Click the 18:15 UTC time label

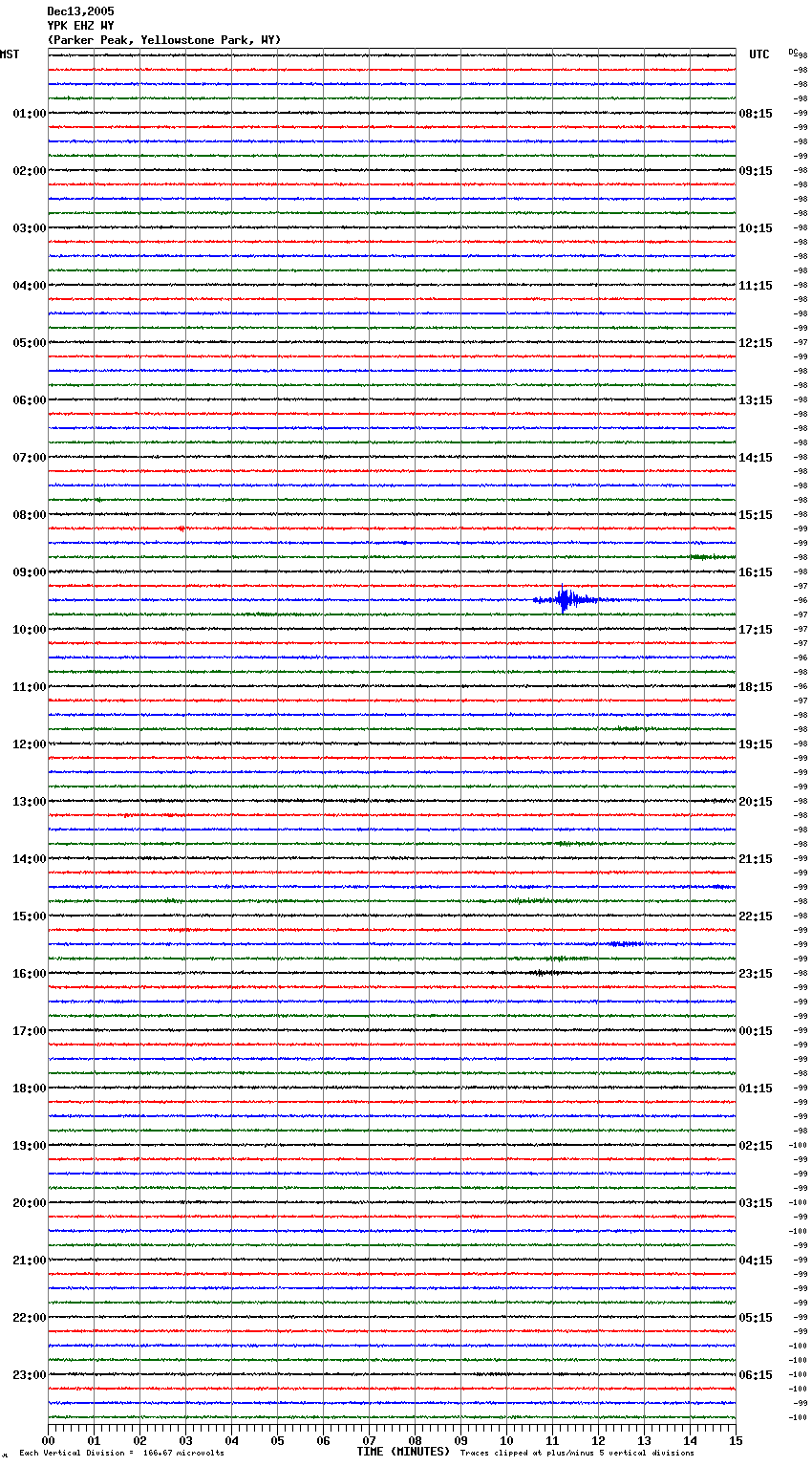tap(756, 687)
